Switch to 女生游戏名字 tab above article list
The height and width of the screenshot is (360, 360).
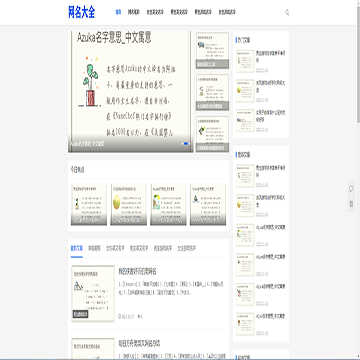[187, 248]
